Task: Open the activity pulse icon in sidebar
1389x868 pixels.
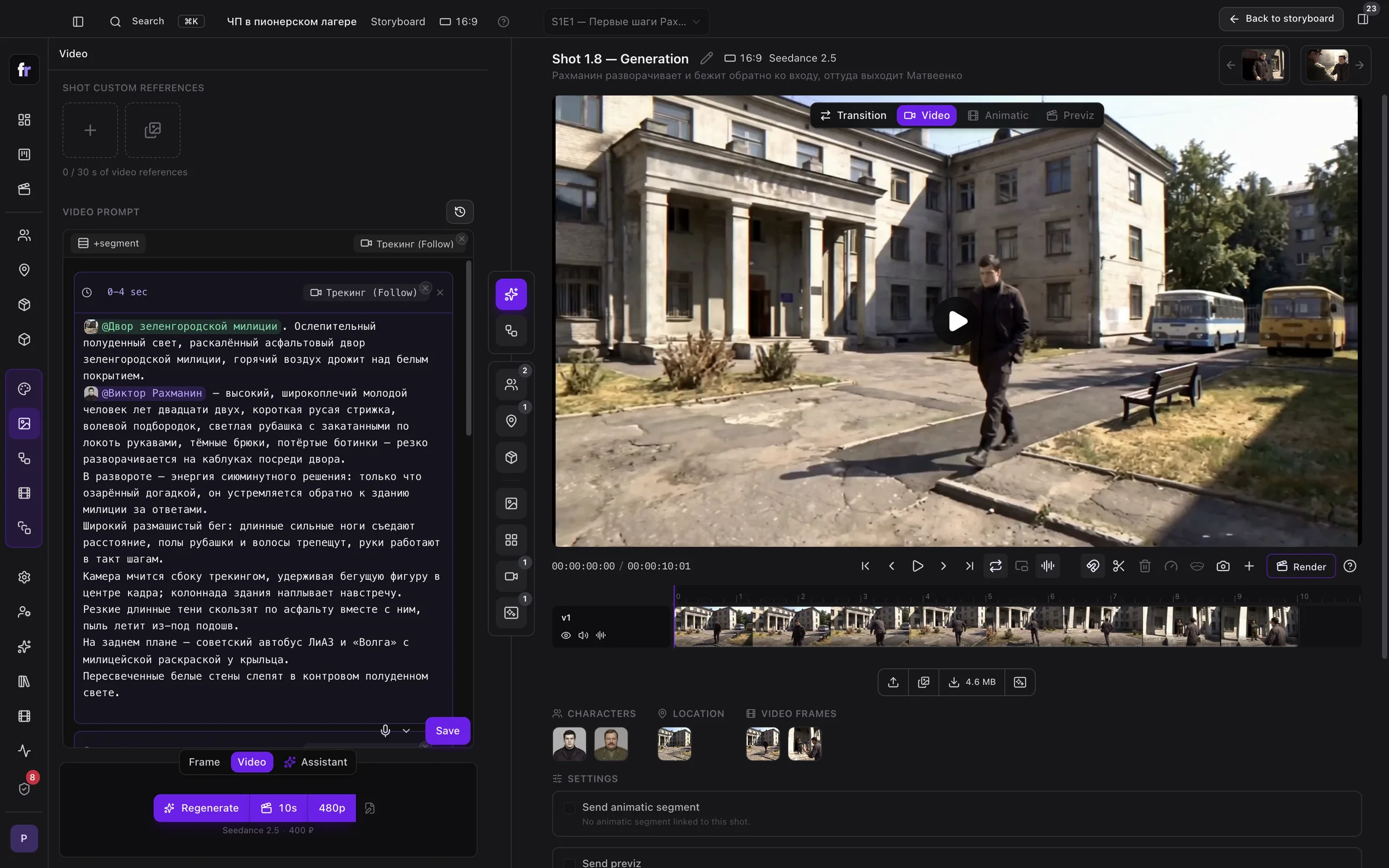Action: [24, 751]
